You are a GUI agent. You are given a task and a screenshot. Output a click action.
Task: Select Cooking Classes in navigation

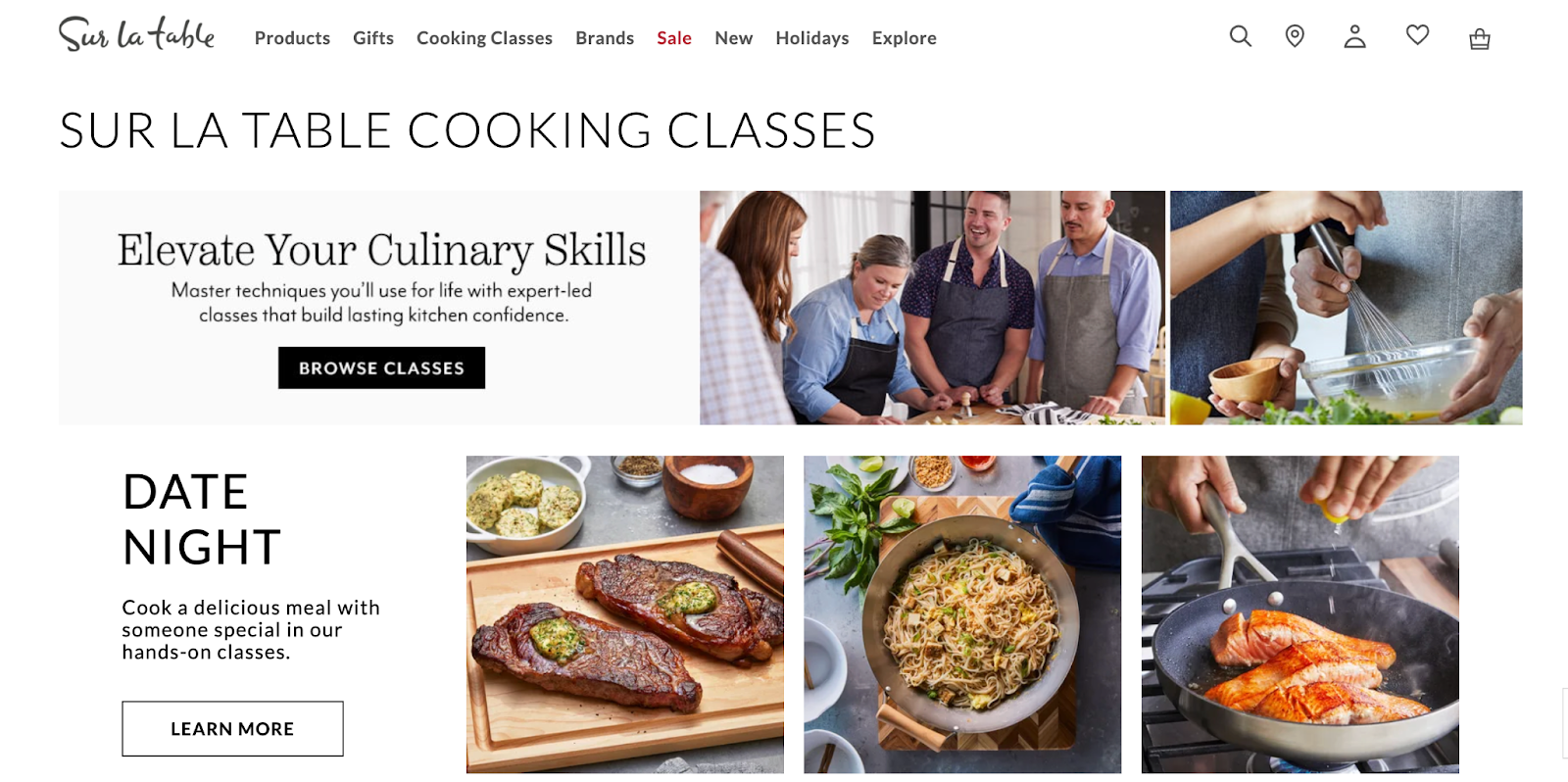[x=484, y=38]
